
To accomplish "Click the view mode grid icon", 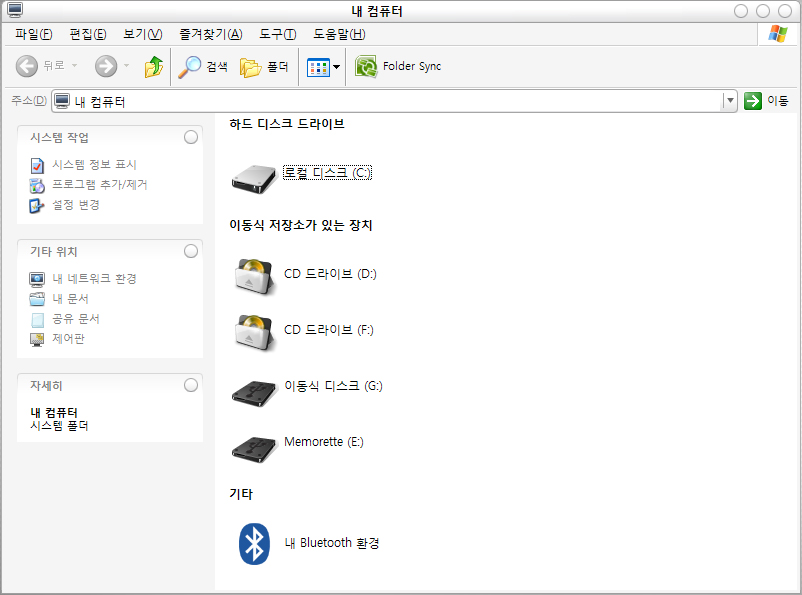I will pos(318,67).
